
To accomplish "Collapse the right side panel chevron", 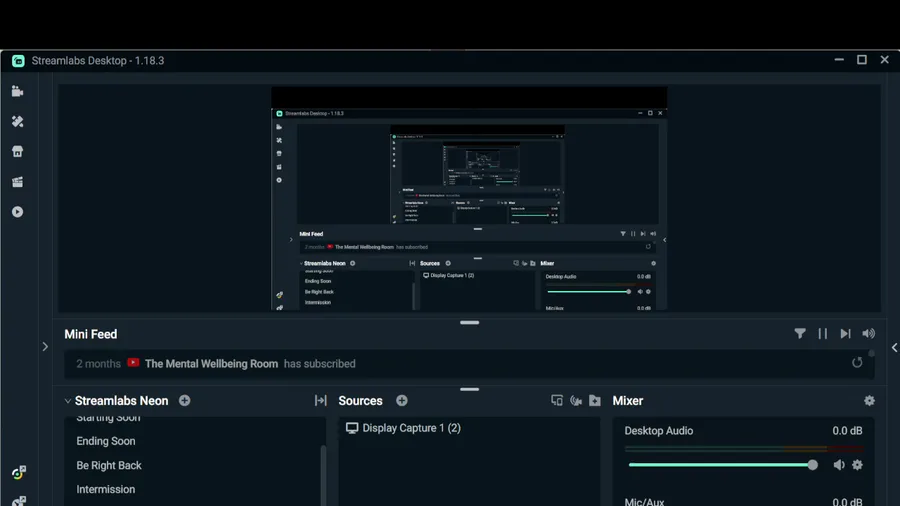I will tap(894, 347).
